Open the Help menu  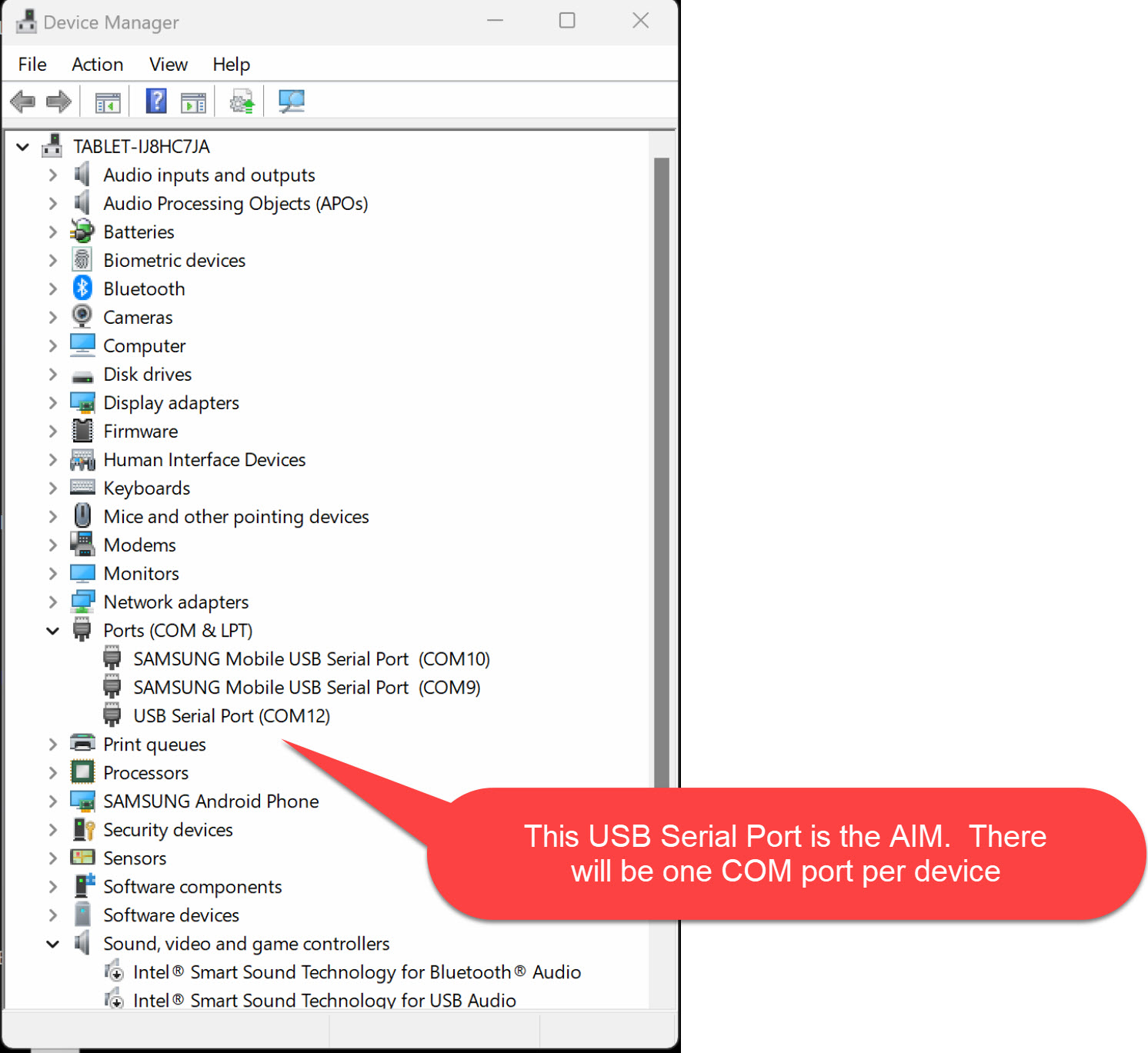pyautogui.click(x=232, y=65)
